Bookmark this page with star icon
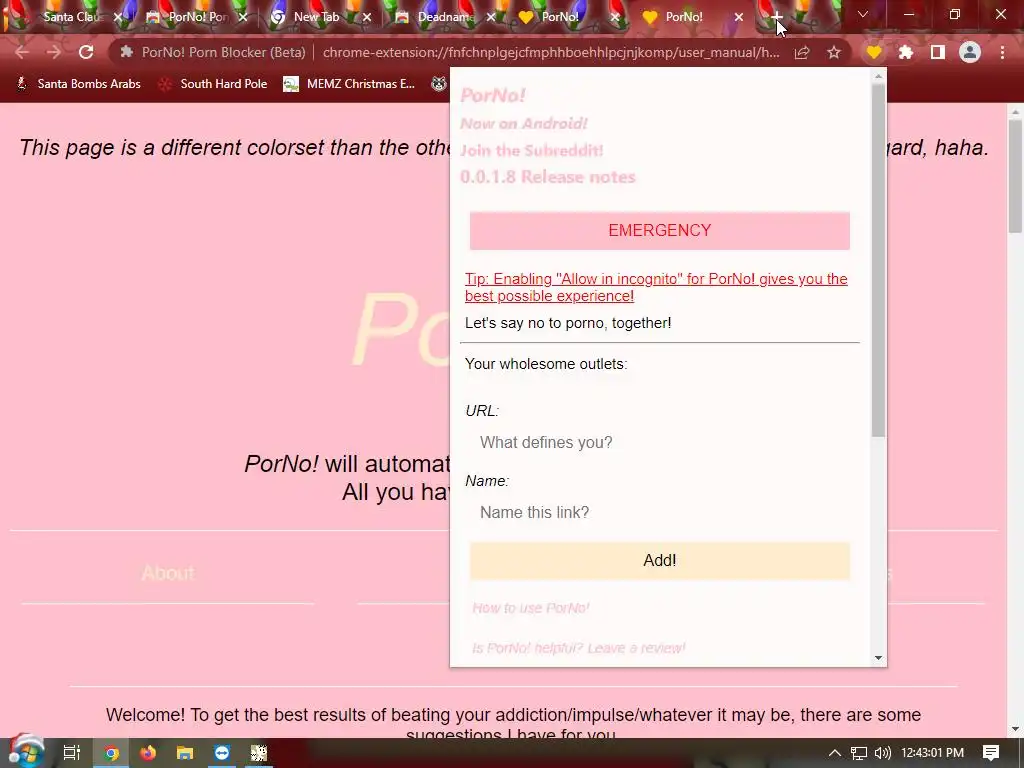Viewport: 1024px width, 768px height. [834, 52]
